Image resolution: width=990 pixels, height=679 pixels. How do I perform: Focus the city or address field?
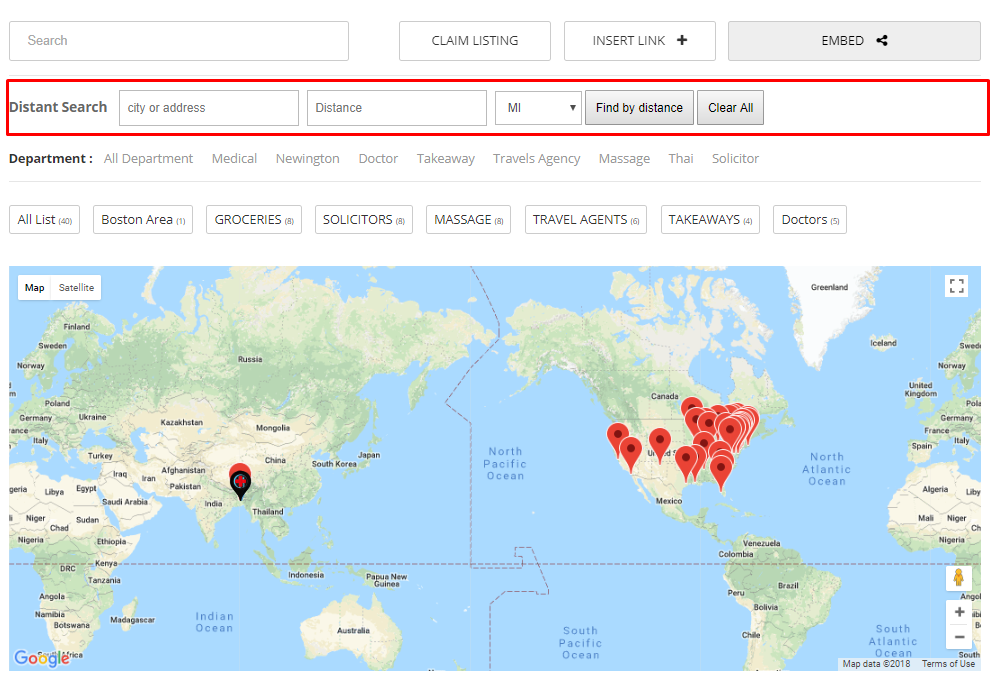pyautogui.click(x=209, y=108)
